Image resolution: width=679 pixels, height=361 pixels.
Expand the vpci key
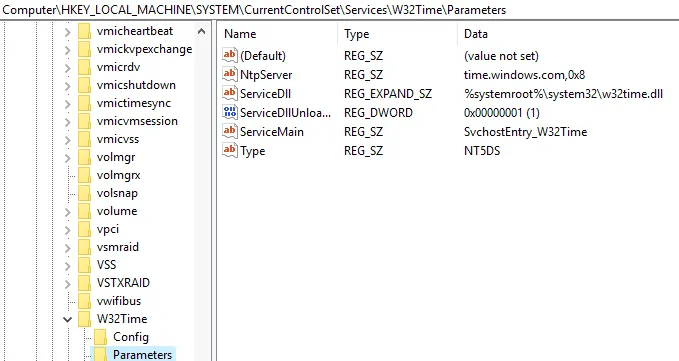click(x=68, y=230)
